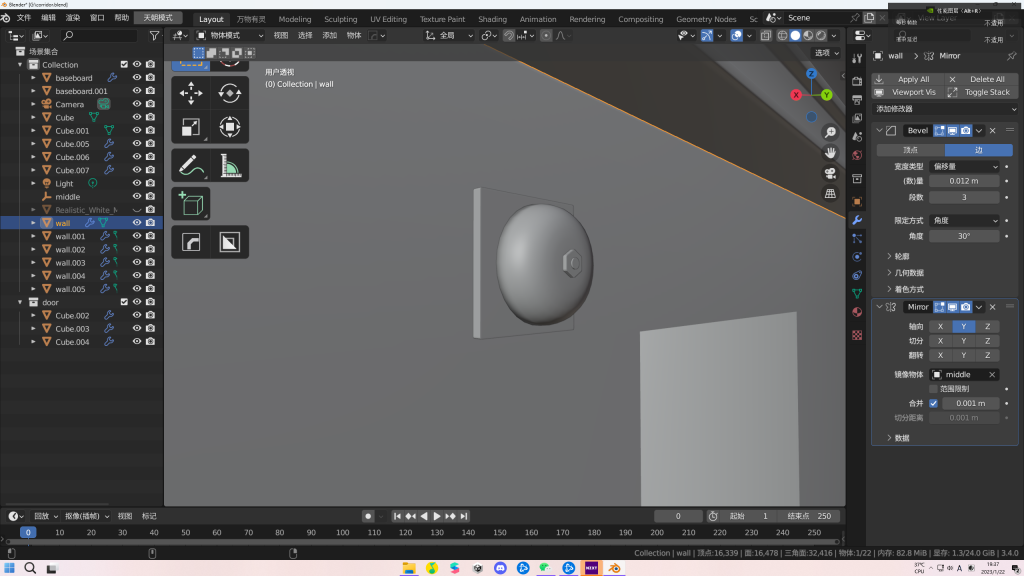
Task: Uncheck the Collection exclude checkbox
Action: point(124,64)
